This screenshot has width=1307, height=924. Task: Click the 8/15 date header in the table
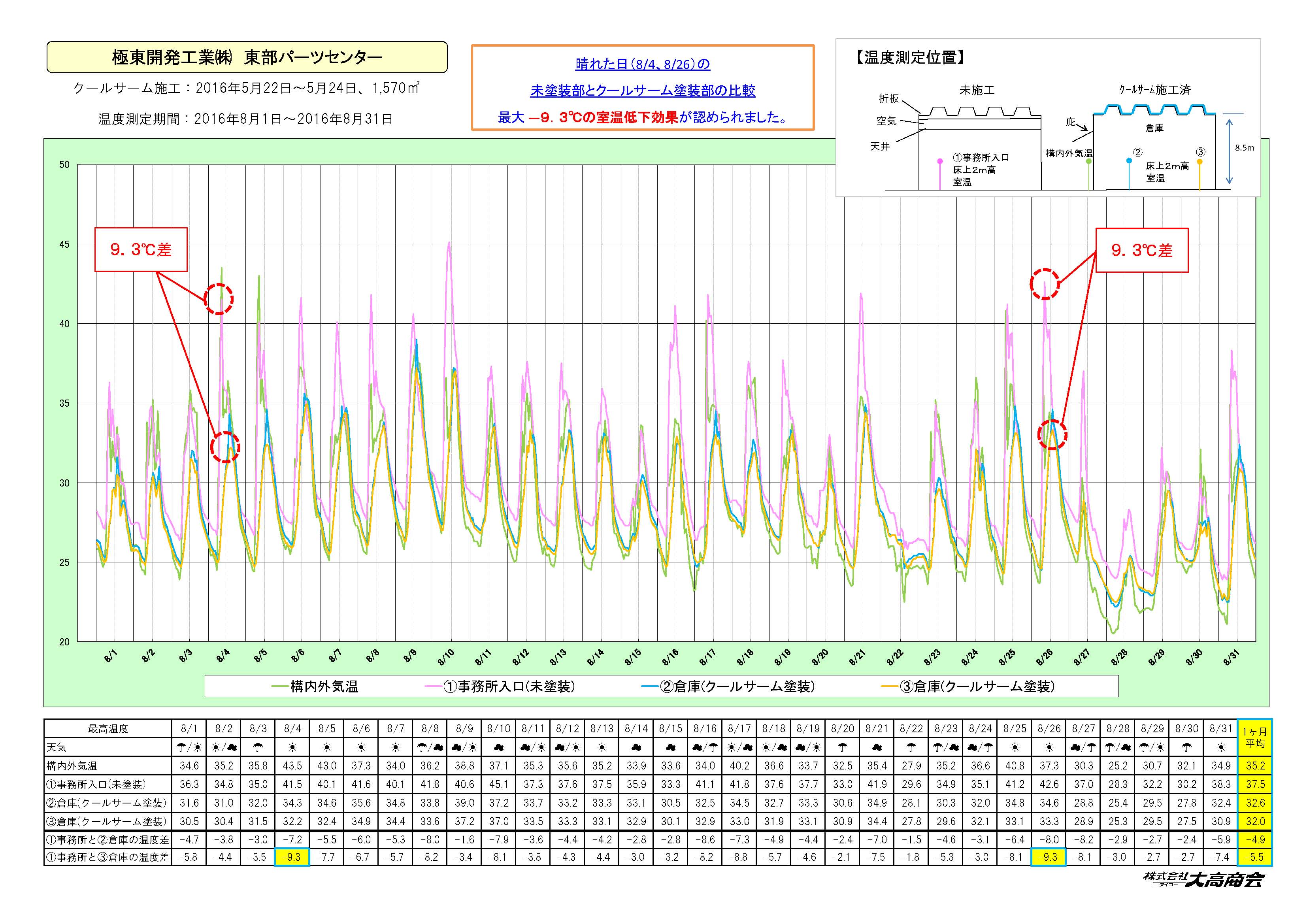point(671,729)
